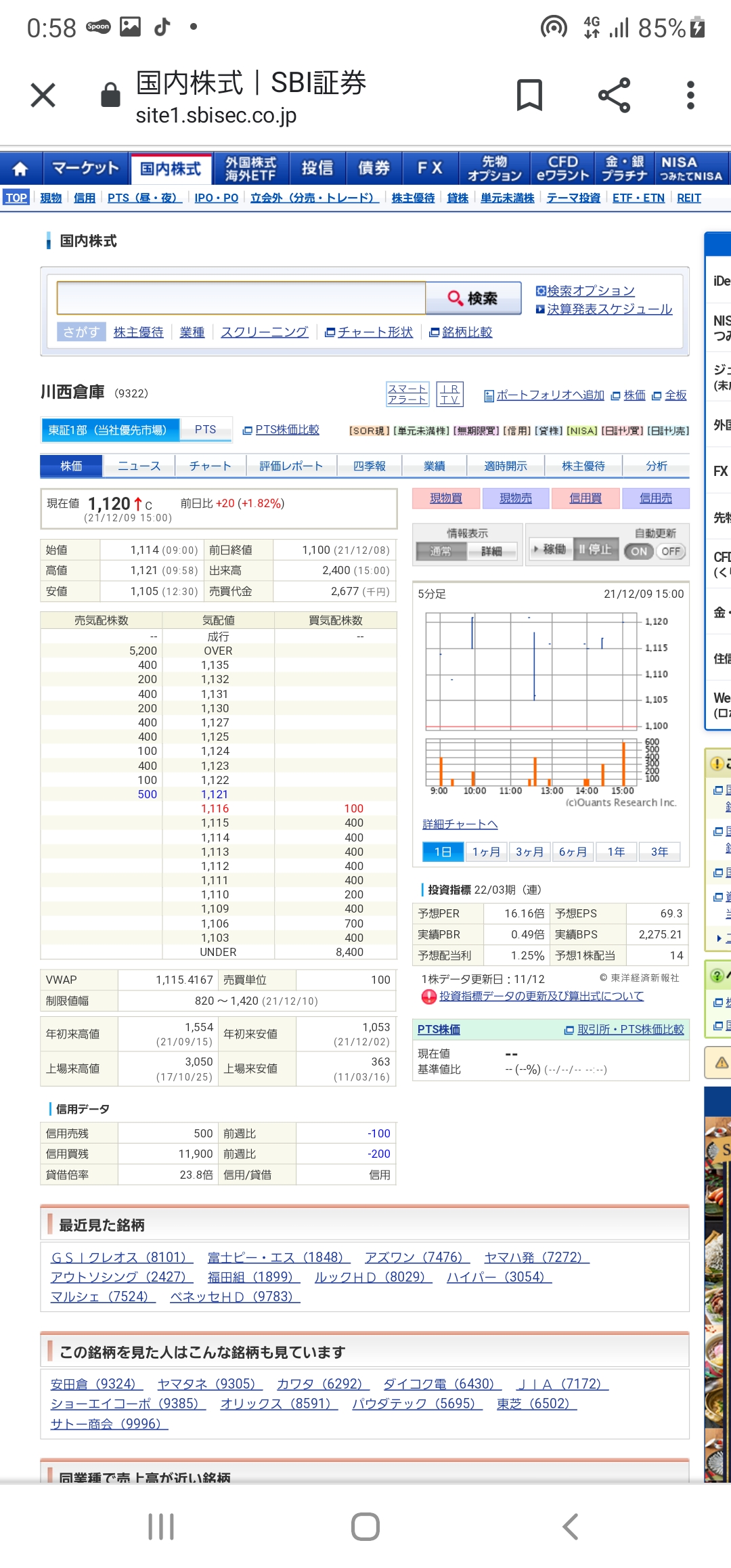Select 6ヶ月 chart period
This screenshot has width=731, height=1568.
point(573,852)
